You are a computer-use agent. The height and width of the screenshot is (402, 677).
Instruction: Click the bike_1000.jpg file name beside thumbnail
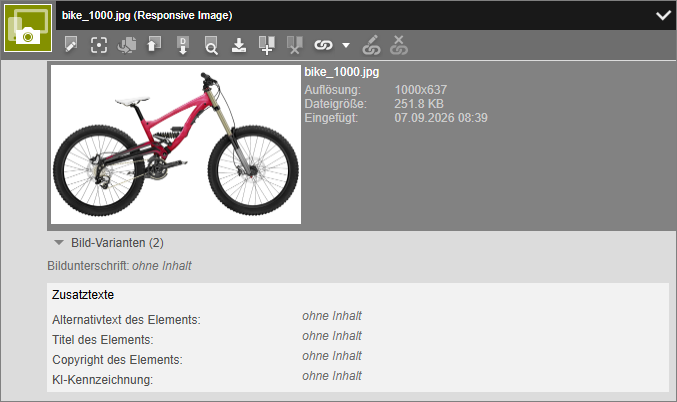[x=342, y=72]
